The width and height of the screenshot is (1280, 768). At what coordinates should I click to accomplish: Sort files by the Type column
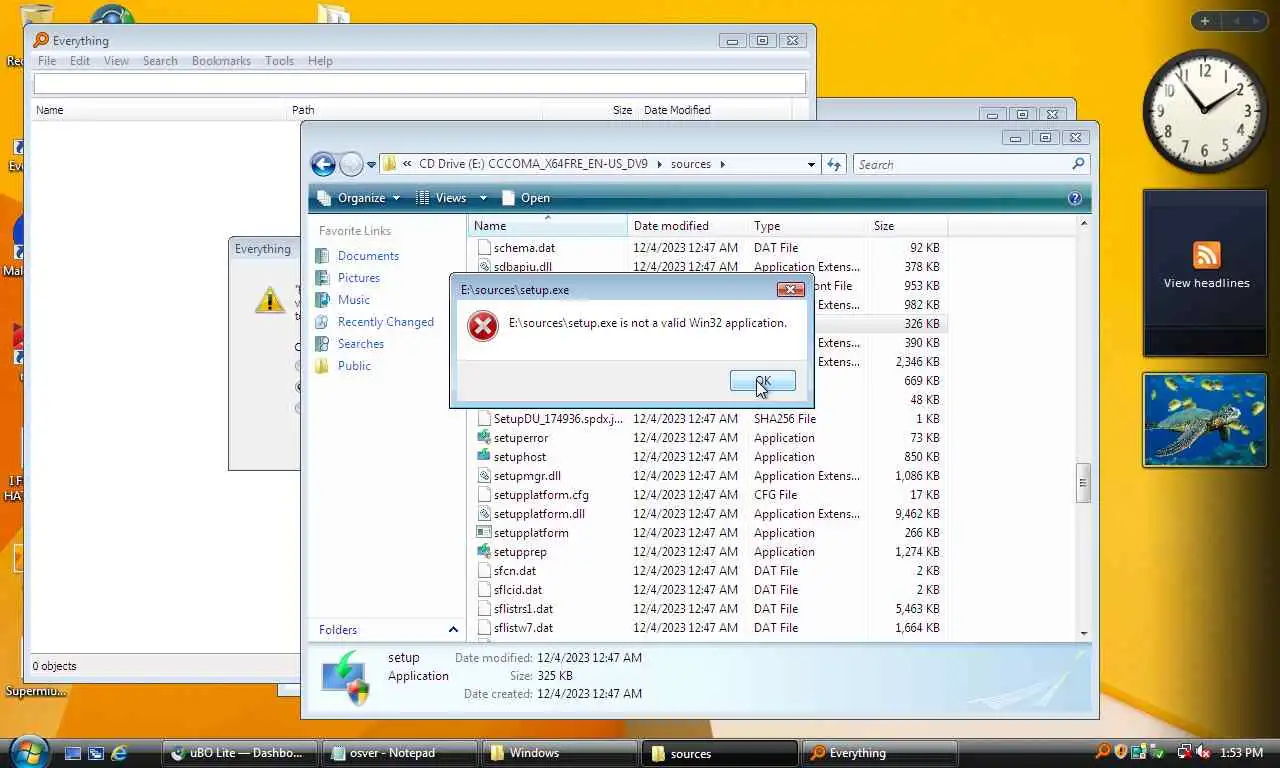pos(807,226)
